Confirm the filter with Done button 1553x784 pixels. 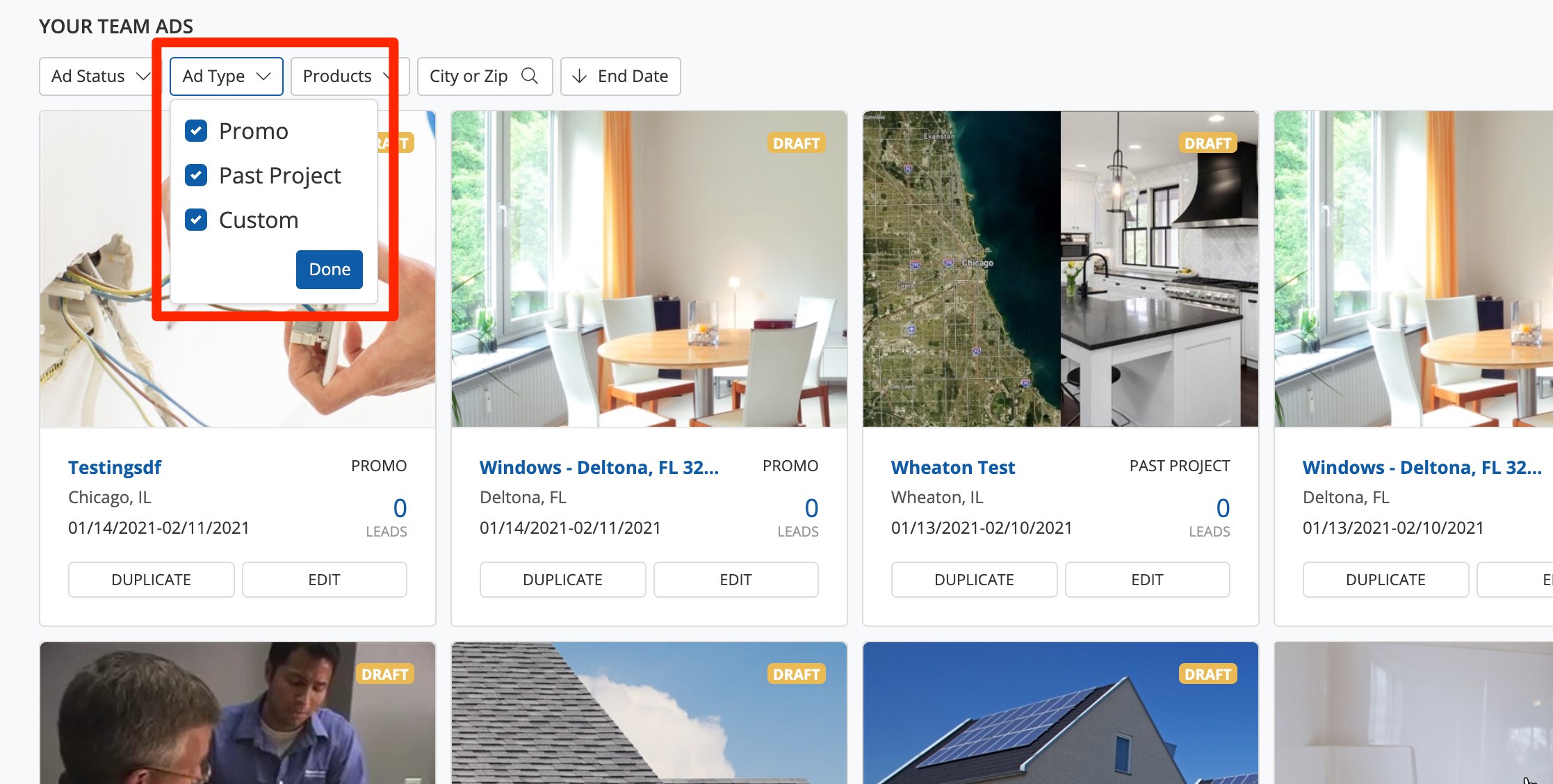[x=330, y=269]
